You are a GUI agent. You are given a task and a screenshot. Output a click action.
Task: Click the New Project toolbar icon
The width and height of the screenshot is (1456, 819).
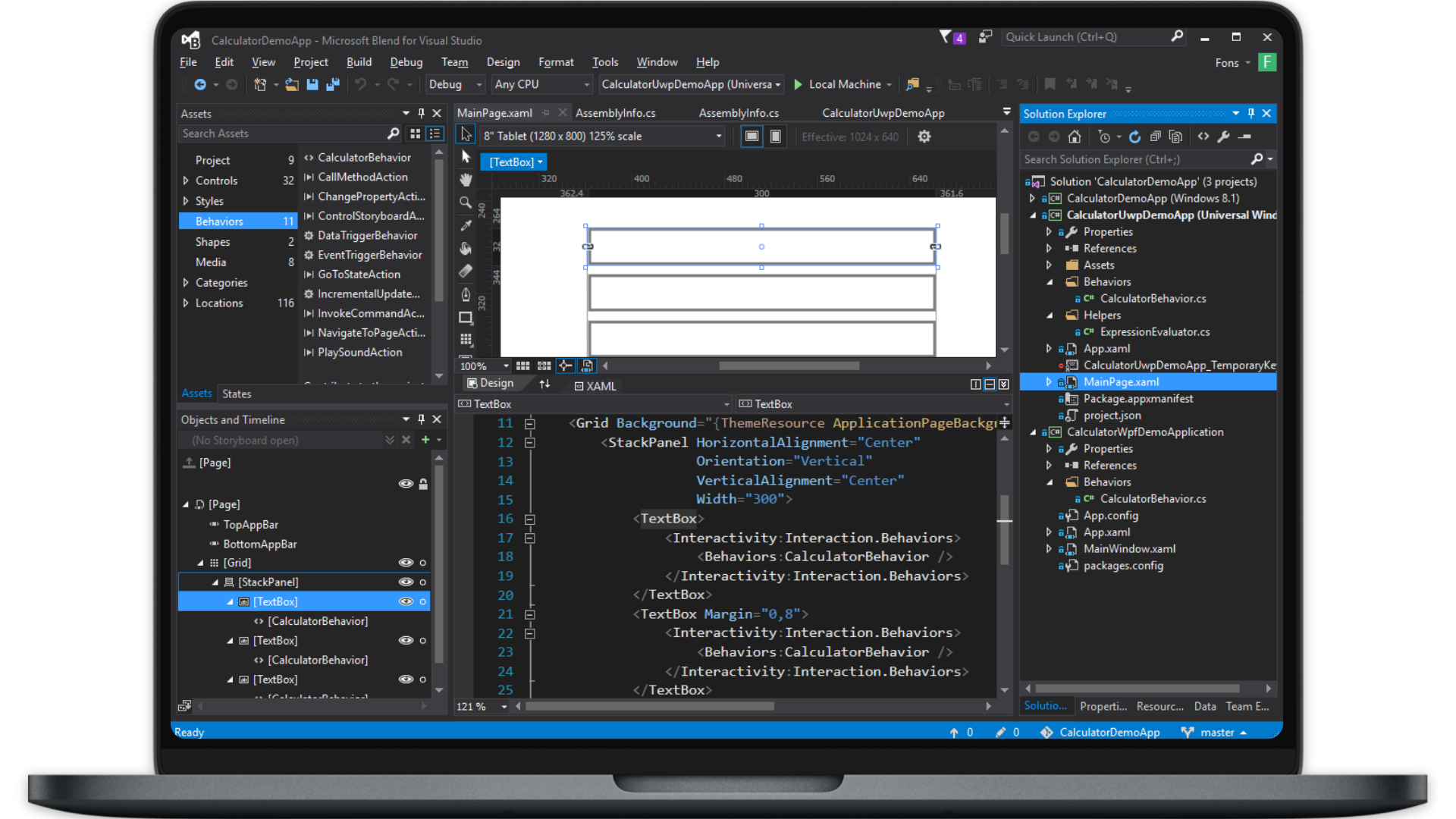click(260, 84)
